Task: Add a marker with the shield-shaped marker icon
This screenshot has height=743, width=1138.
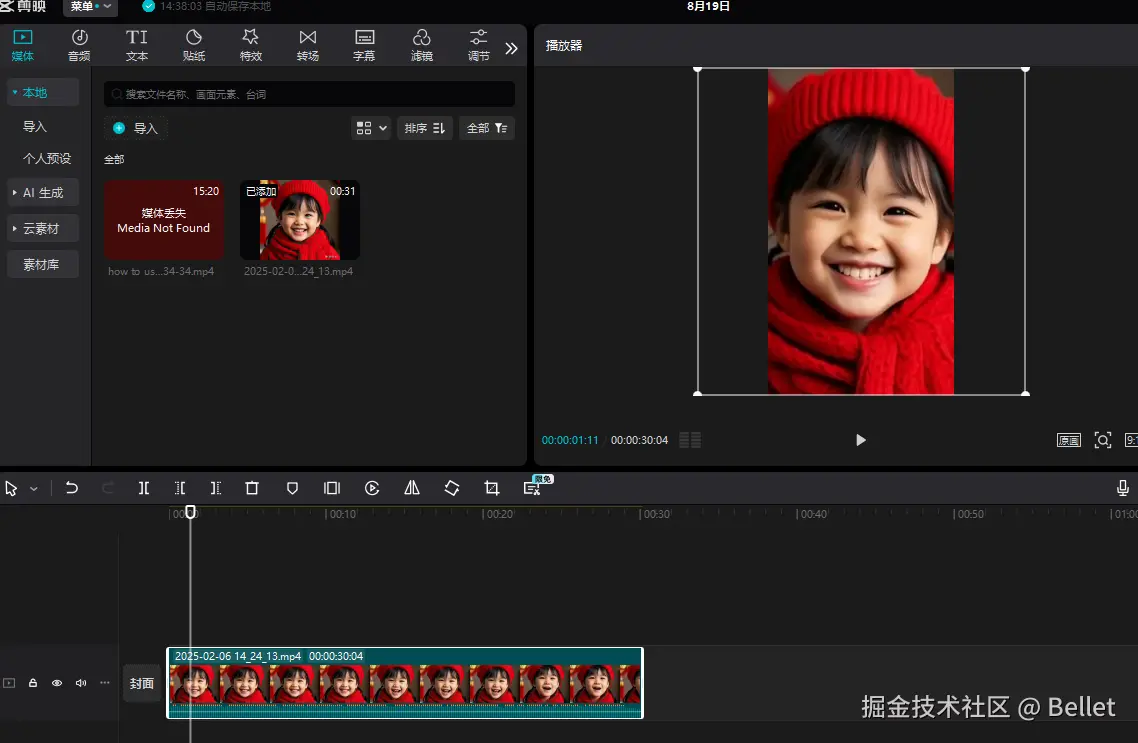Action: coord(292,488)
